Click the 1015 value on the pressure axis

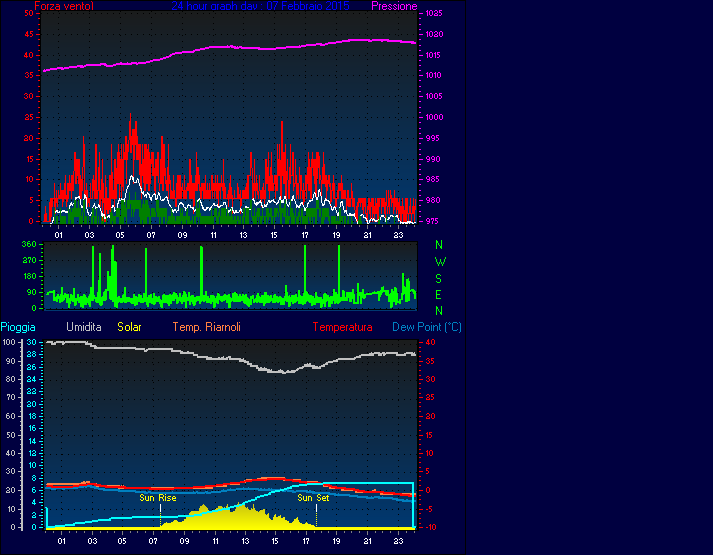click(434, 55)
